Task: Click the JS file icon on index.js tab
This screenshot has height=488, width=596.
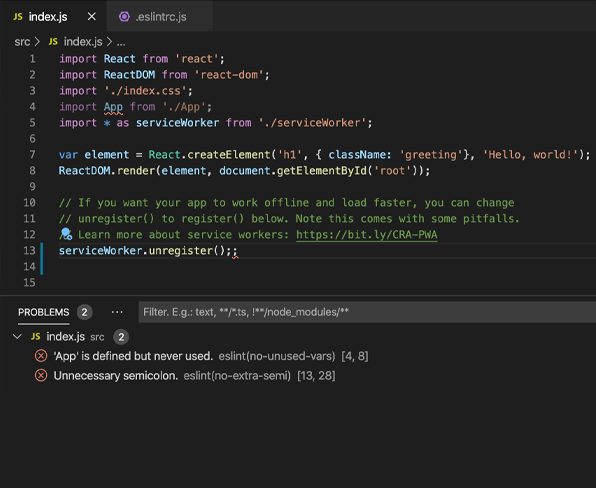Action: point(18,17)
